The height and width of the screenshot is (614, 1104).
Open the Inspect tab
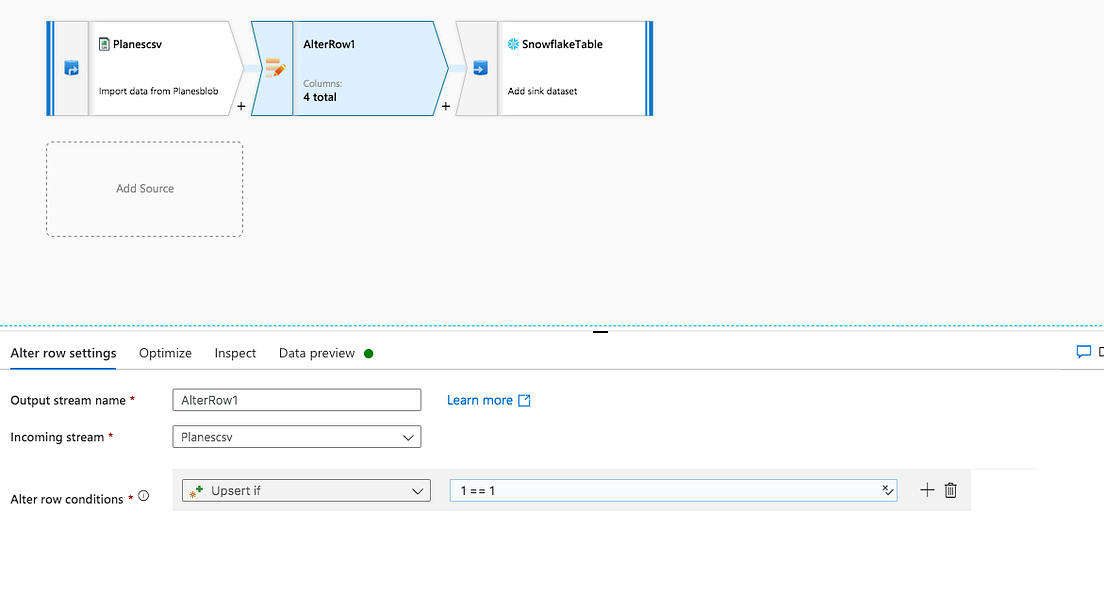tap(234, 353)
